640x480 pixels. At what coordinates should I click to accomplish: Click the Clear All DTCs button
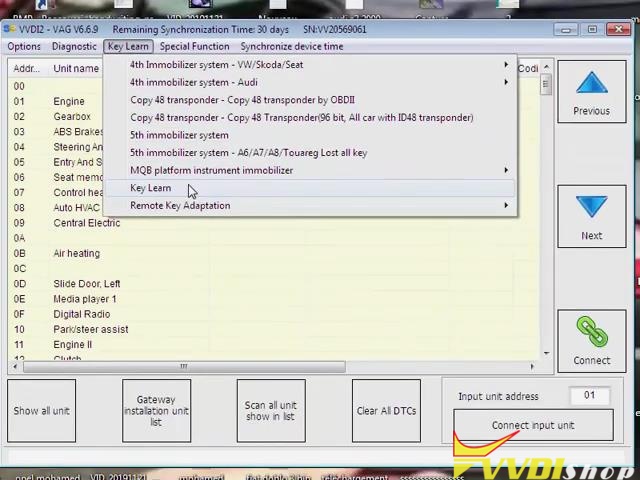point(386,411)
